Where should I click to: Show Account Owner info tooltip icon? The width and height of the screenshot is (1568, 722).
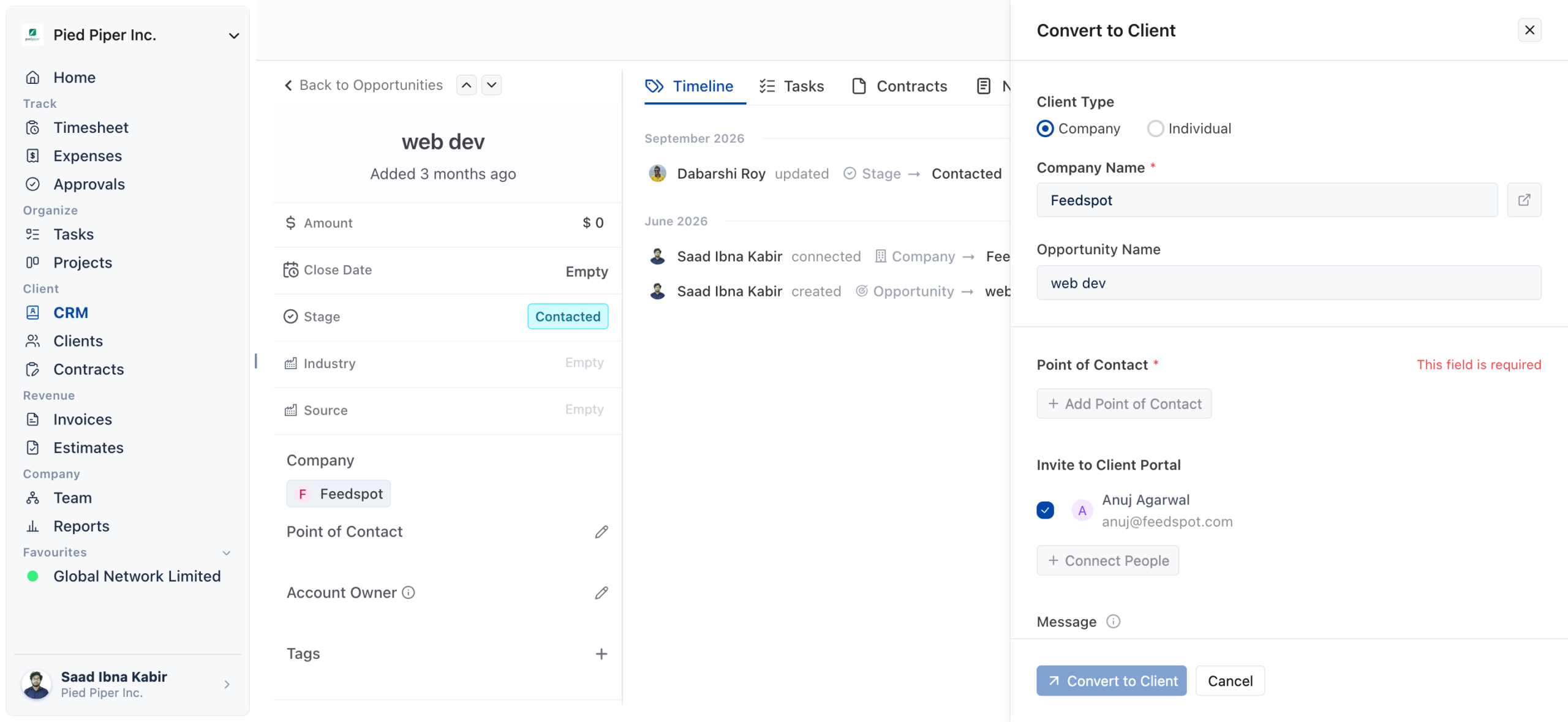pos(409,592)
